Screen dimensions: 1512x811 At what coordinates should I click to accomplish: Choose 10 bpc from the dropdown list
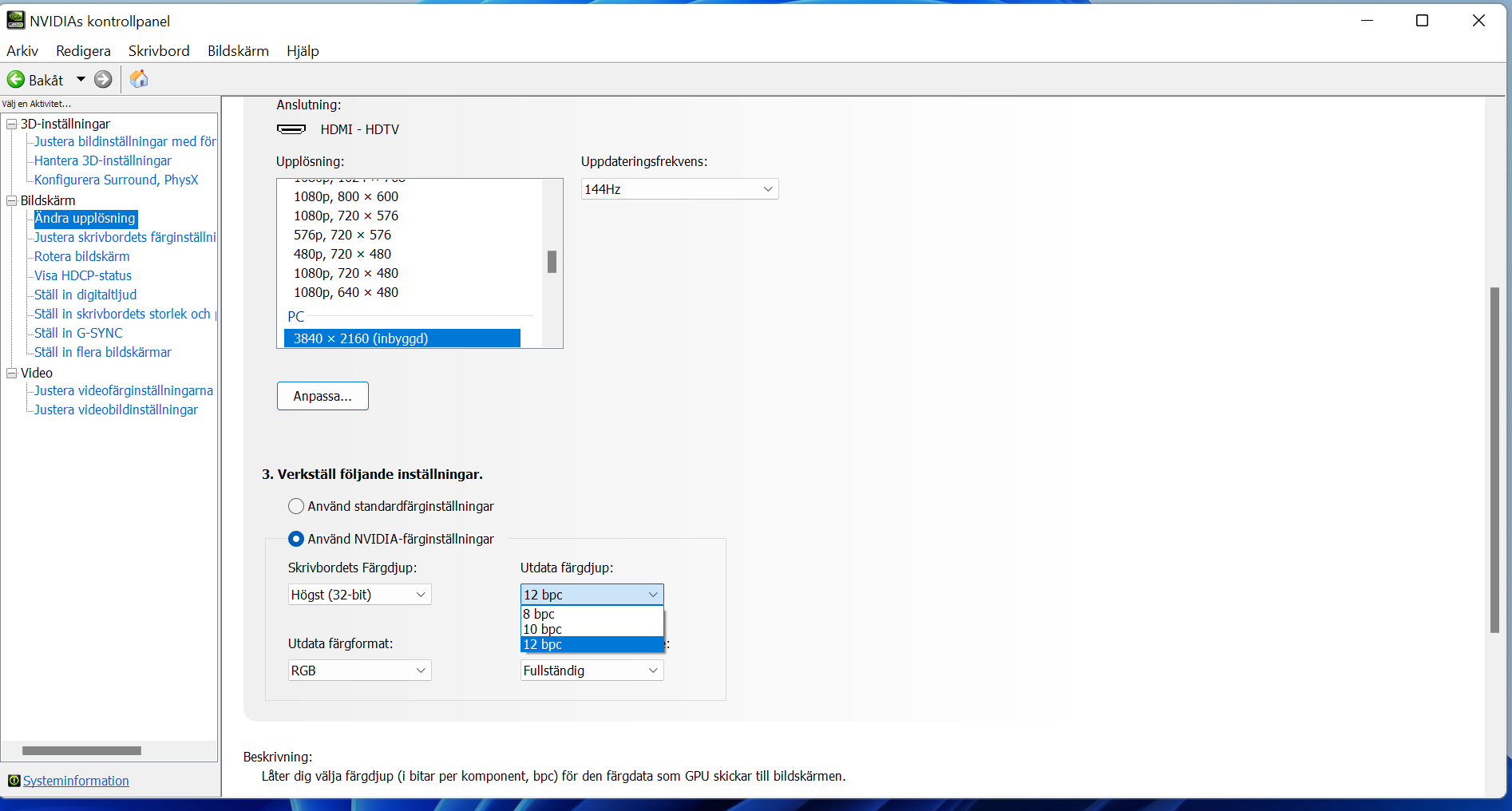point(592,629)
